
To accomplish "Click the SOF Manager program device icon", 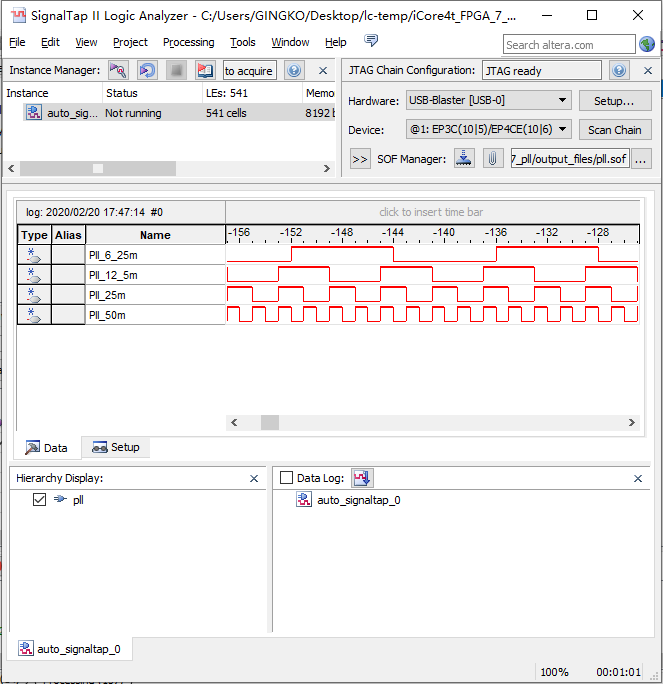I will 464,159.
